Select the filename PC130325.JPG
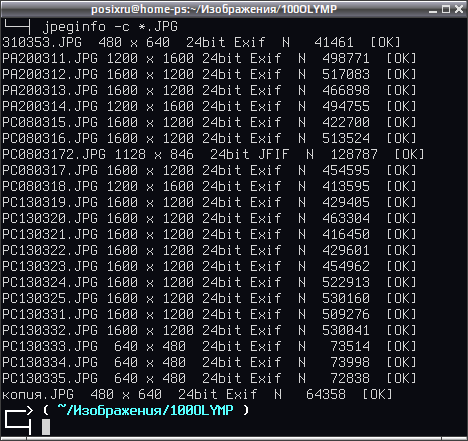 coord(50,298)
